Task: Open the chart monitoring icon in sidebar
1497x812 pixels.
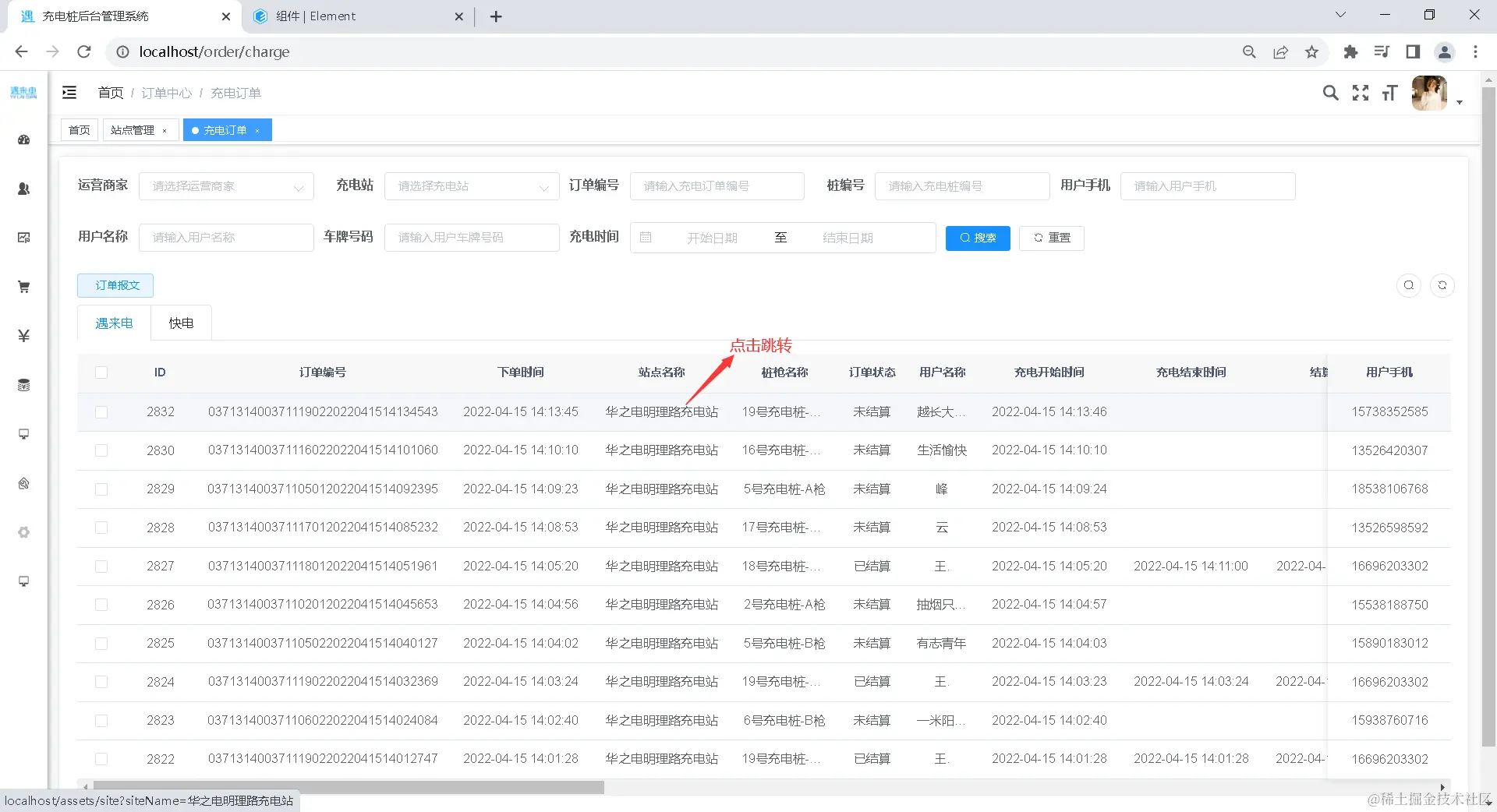Action: (23, 238)
